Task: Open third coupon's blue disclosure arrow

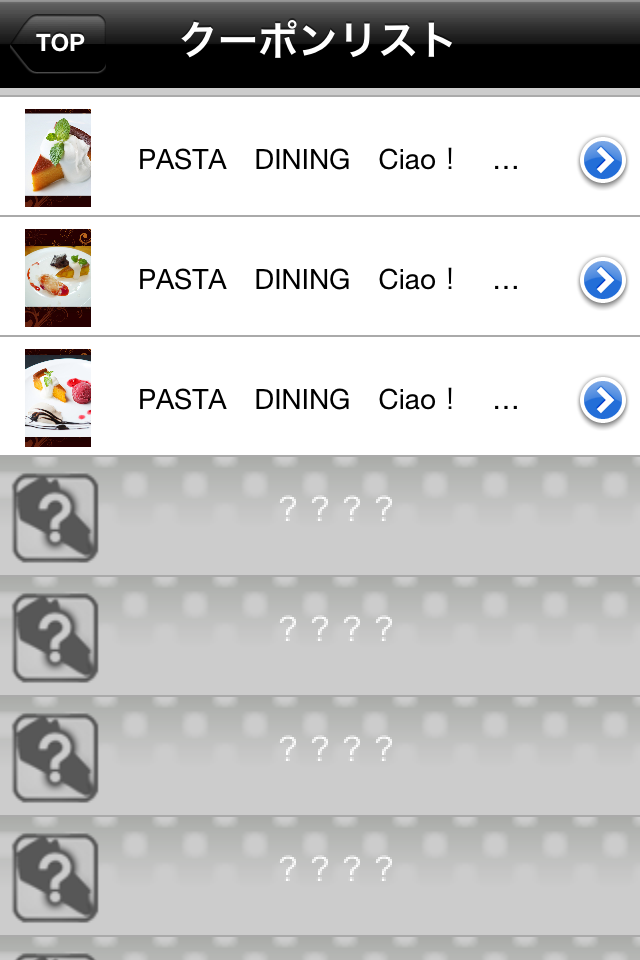Action: 603,400
